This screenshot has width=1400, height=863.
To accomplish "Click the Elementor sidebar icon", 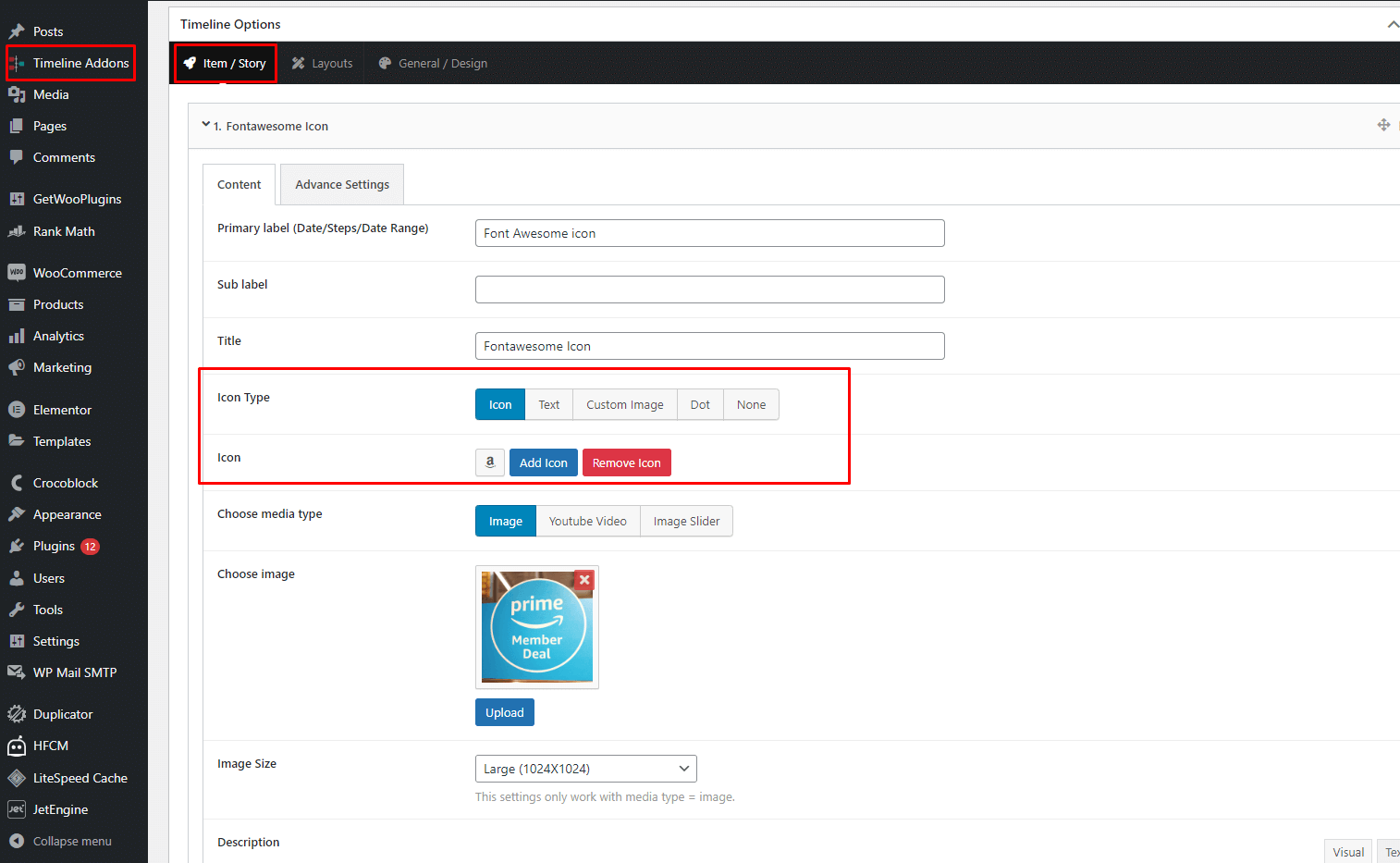I will [16, 410].
